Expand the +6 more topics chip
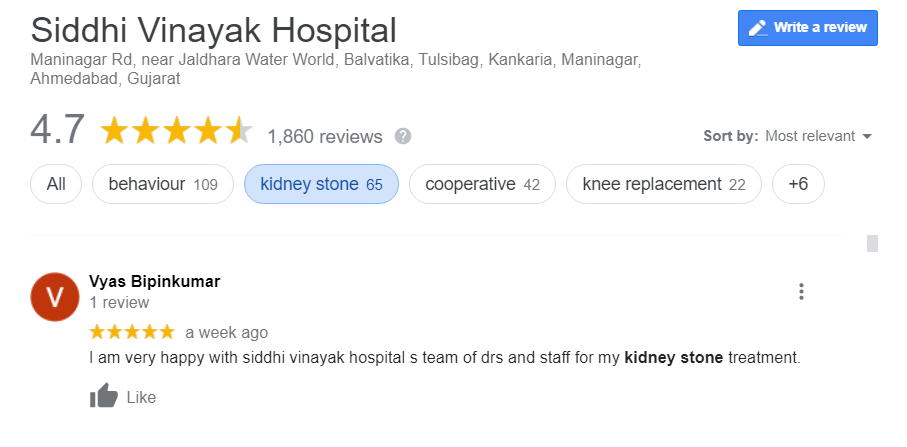 click(x=798, y=184)
